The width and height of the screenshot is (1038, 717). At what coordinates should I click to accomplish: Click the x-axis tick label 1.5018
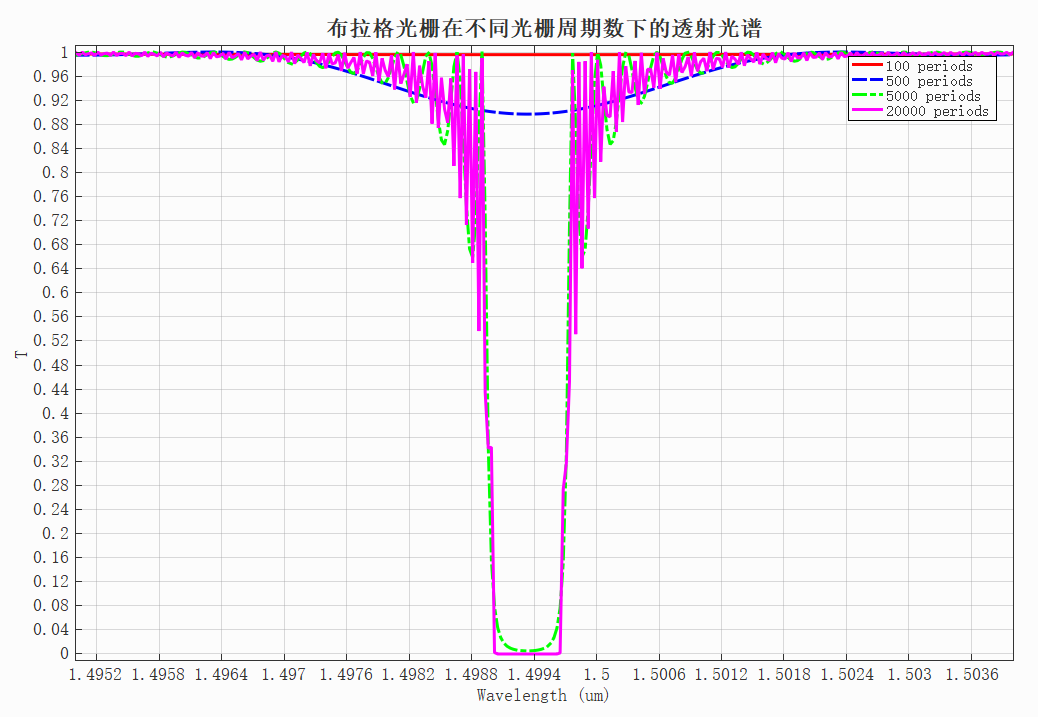coord(786,676)
